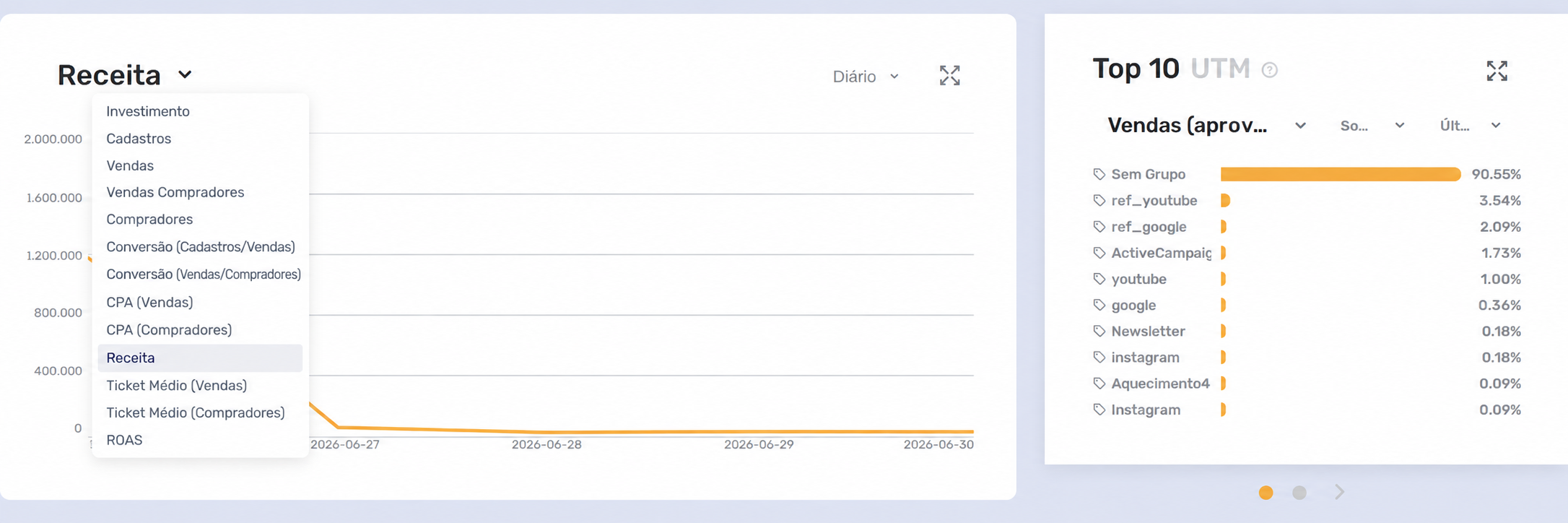1568x523 pixels.
Task: Click the tag icon beside Aquecimento4
Action: tap(1099, 384)
